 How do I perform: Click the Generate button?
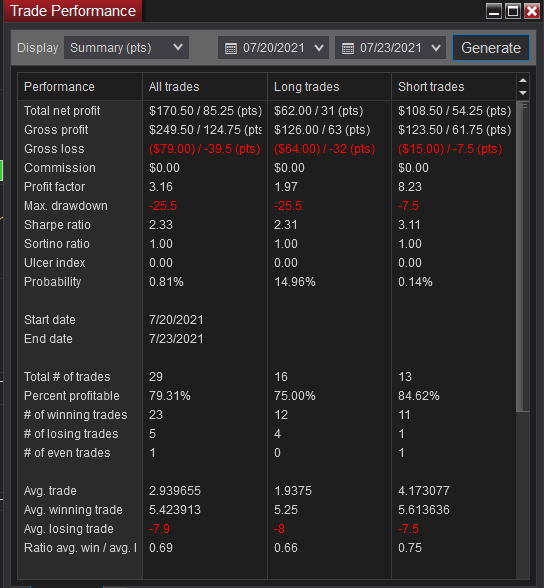pos(491,48)
